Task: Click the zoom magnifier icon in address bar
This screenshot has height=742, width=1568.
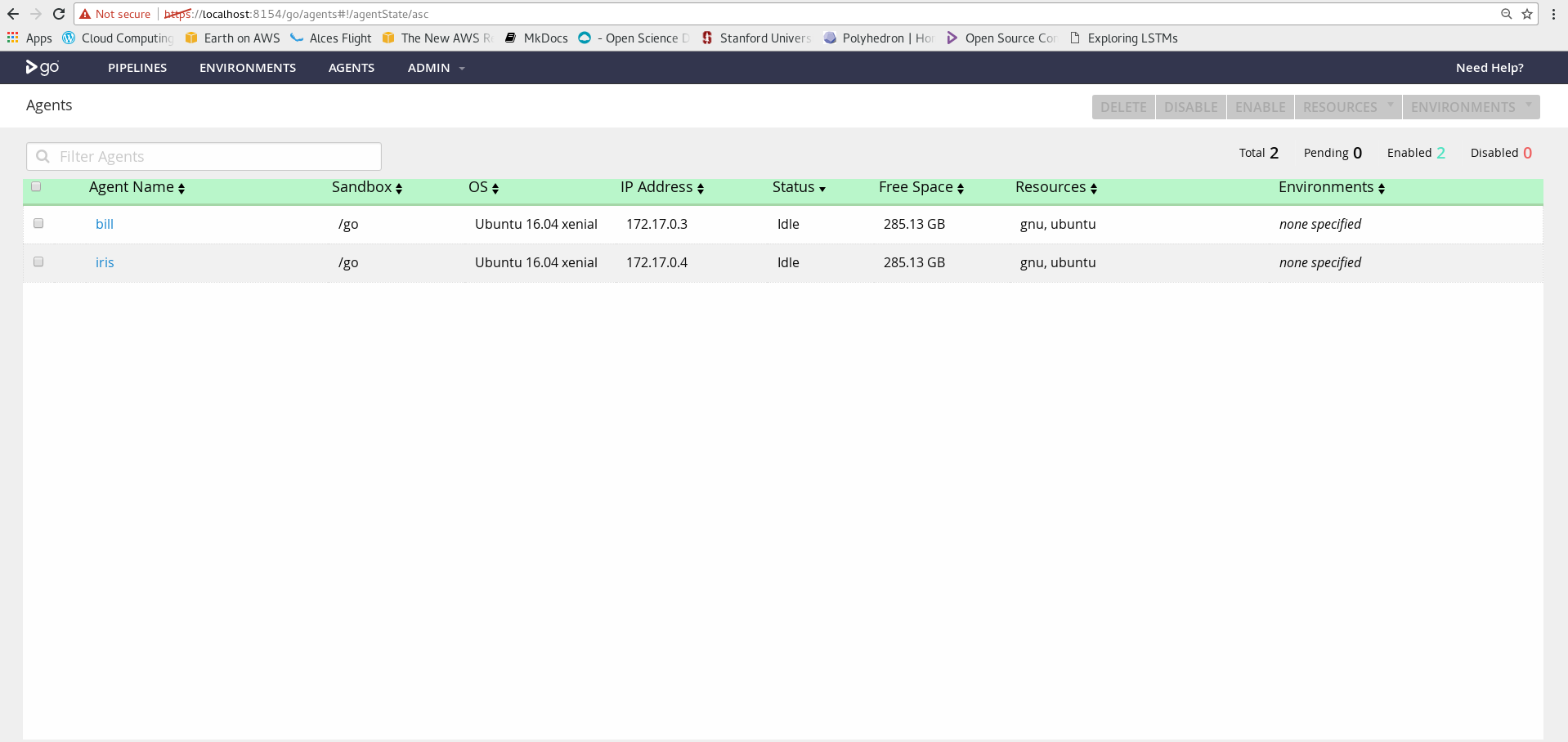Action: [1506, 14]
